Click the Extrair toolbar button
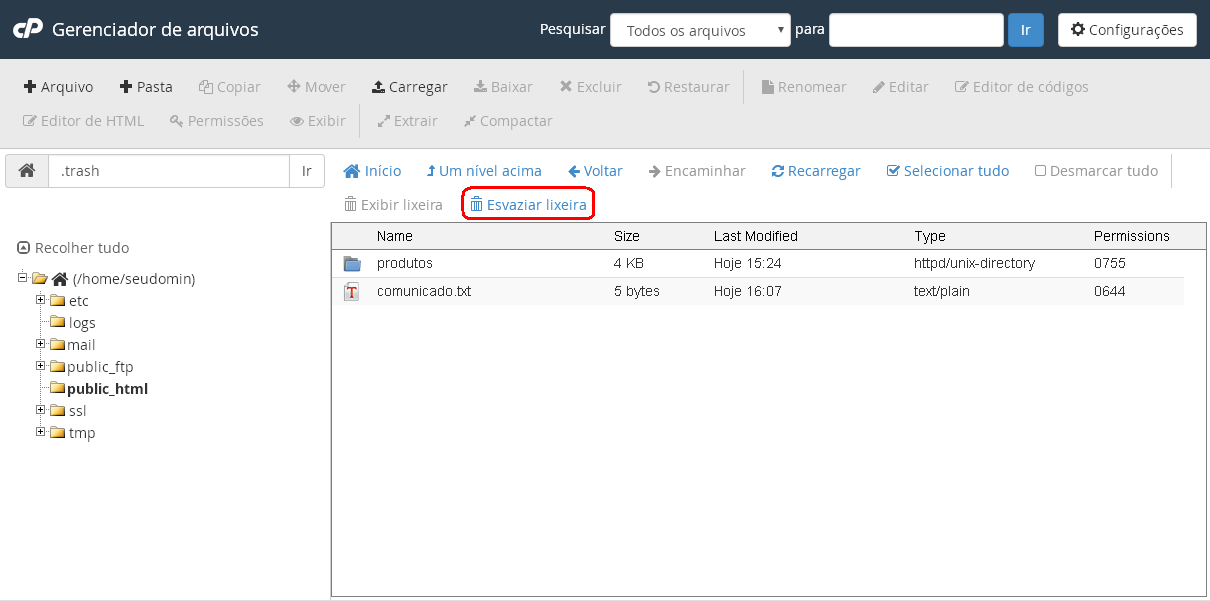This screenshot has height=601, width=1210. click(x=407, y=121)
